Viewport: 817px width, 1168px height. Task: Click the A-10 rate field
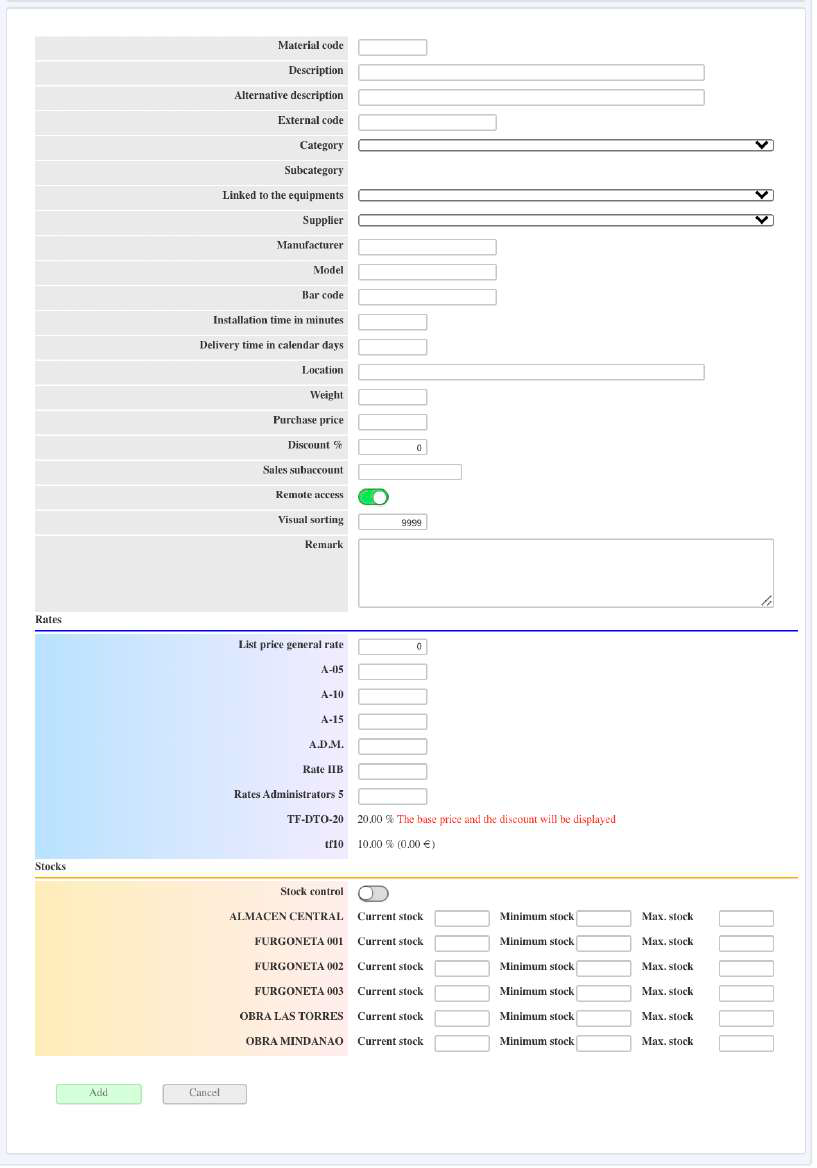tap(392, 696)
